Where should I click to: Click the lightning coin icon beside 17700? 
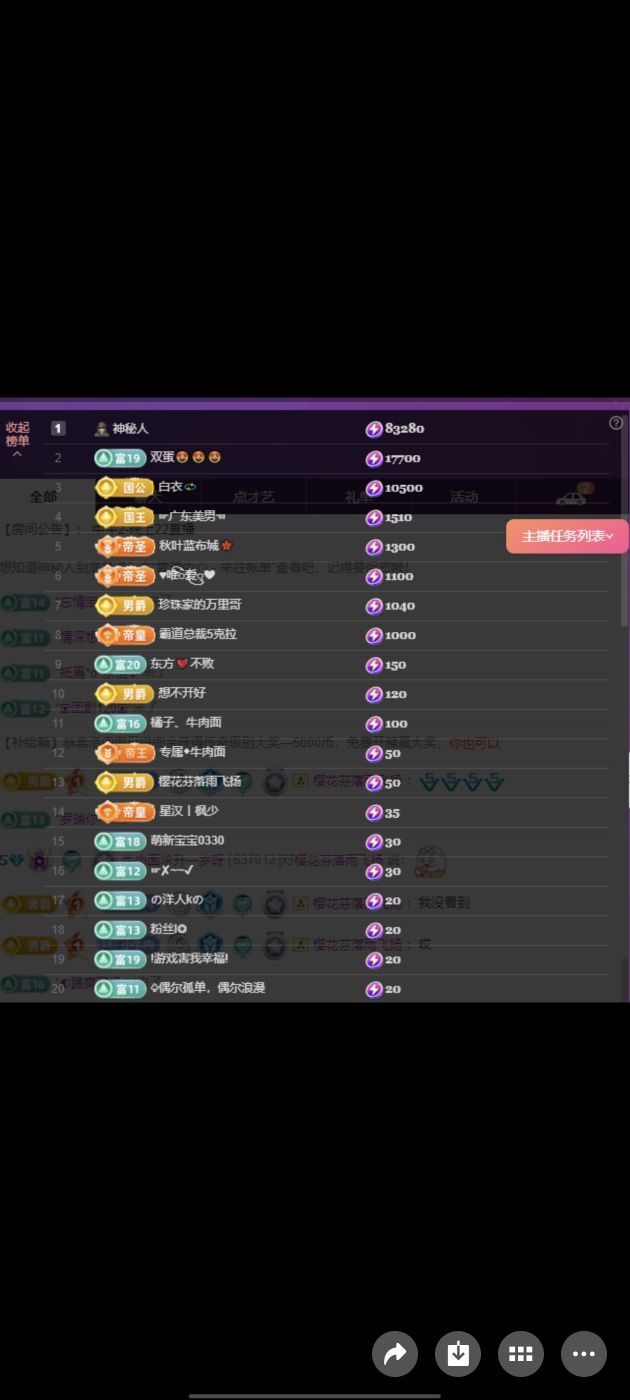tap(374, 458)
